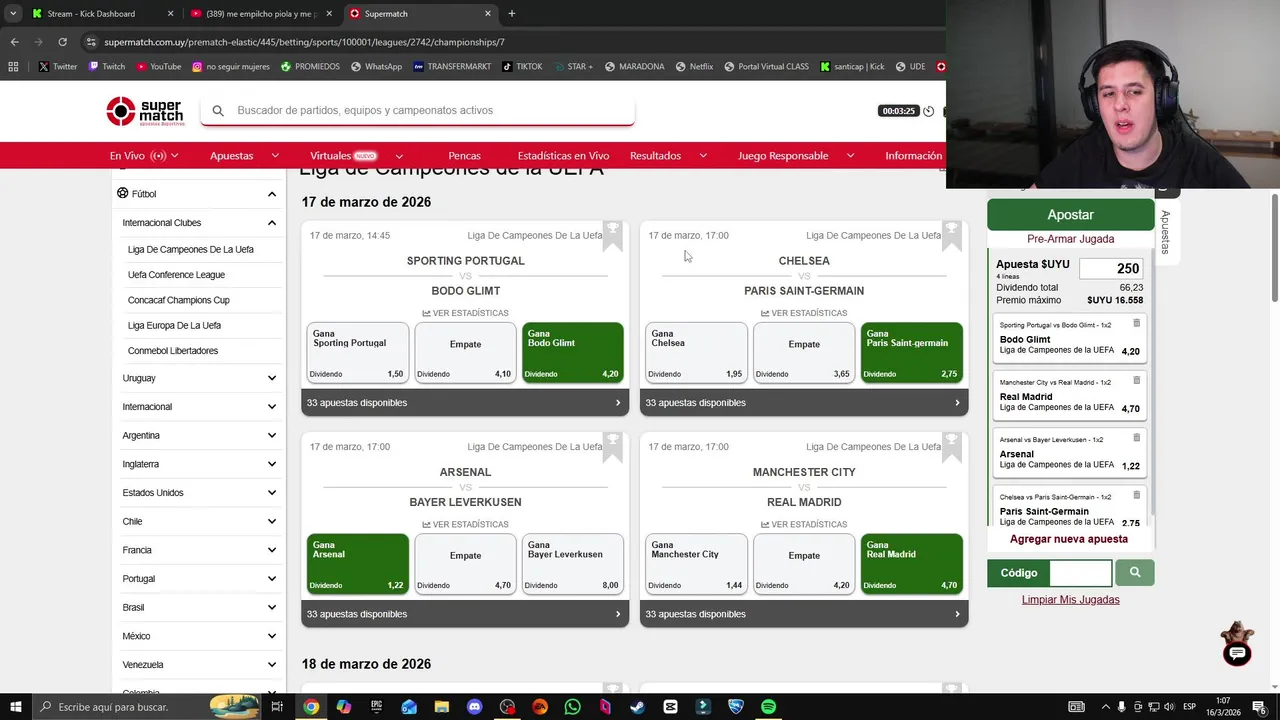Open the Apuestas dropdown menu
This screenshot has width=1280, height=720.
pos(244,156)
